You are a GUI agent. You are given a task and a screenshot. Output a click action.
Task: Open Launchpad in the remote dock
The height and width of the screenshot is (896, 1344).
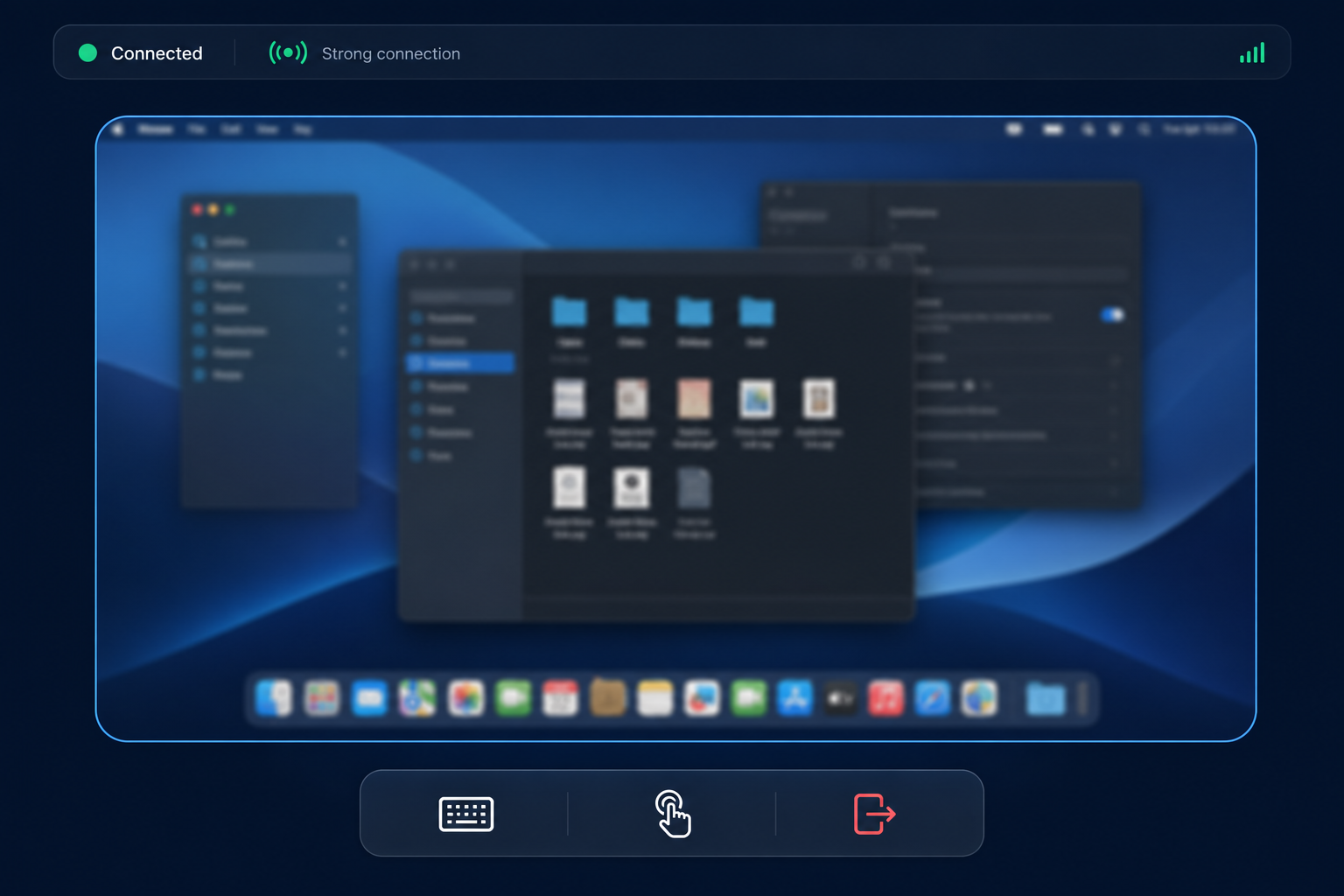click(x=322, y=698)
